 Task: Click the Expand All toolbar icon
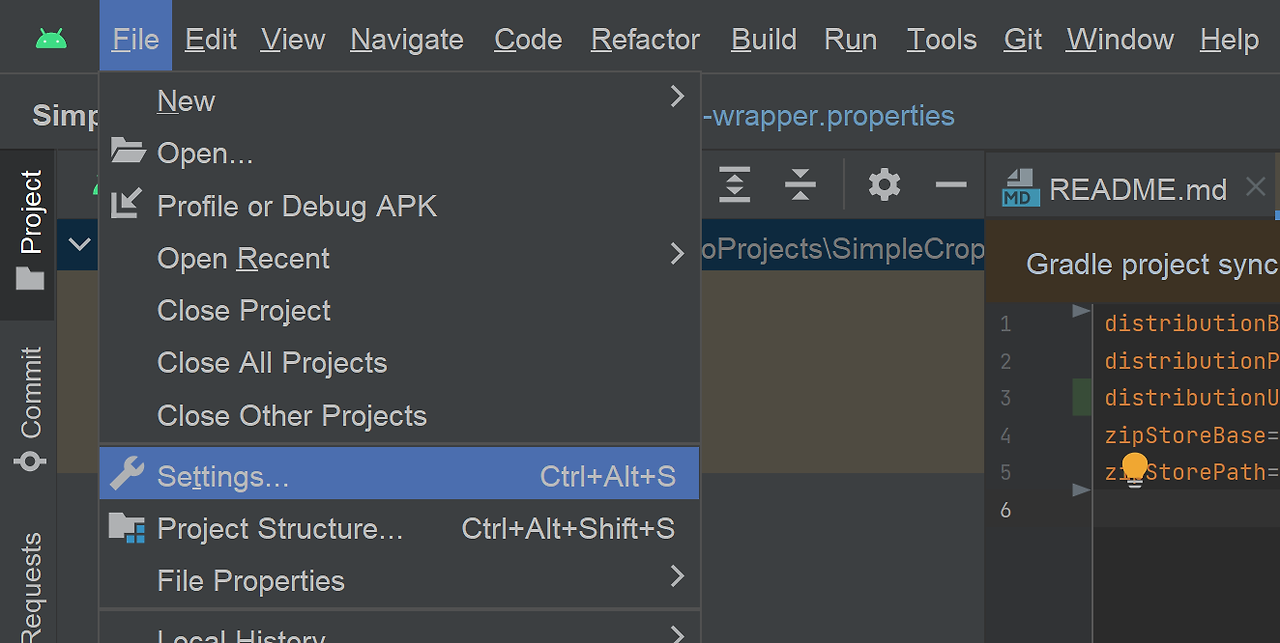tap(735, 185)
